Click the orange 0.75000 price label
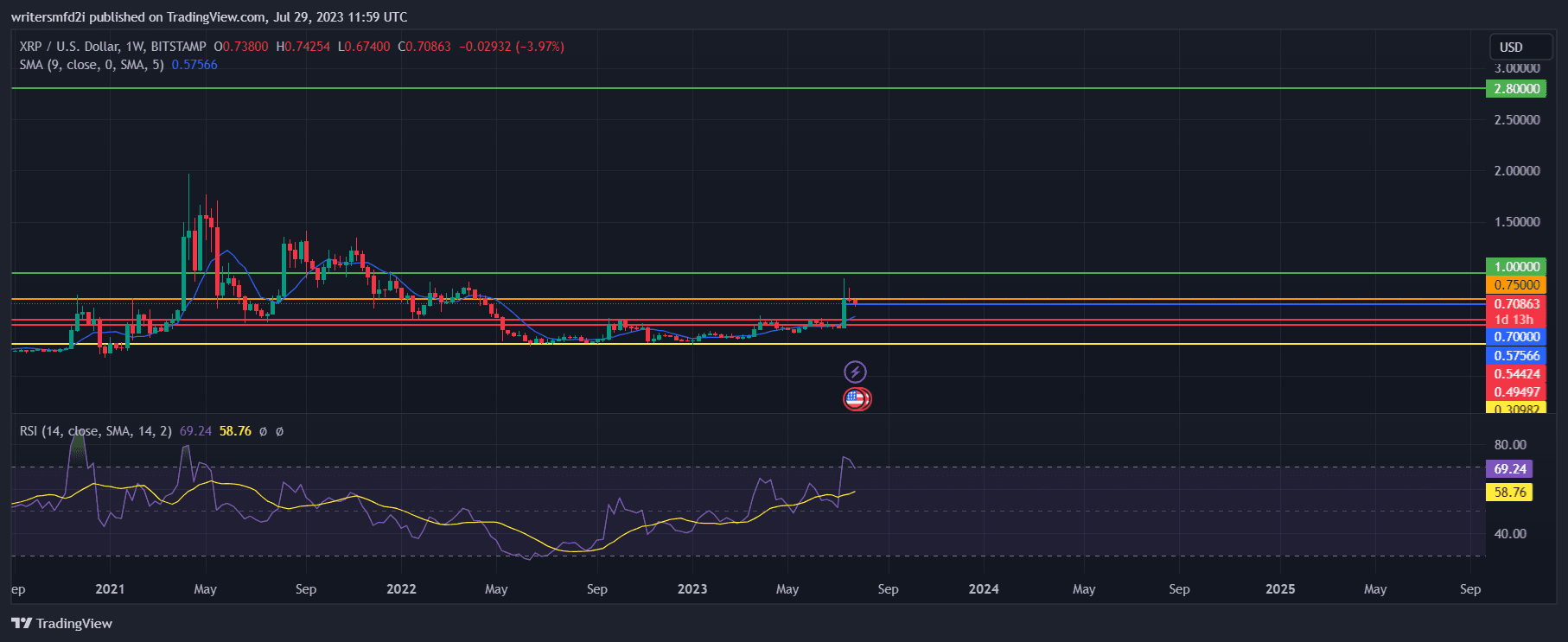 click(1516, 285)
